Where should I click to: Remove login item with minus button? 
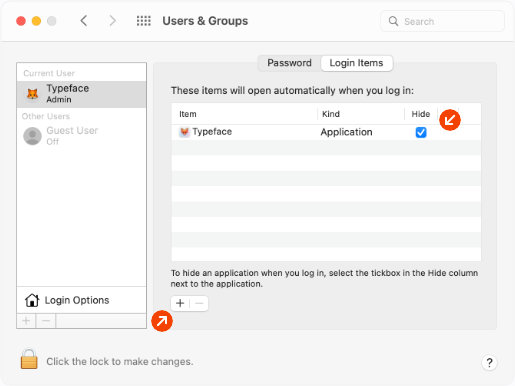[x=199, y=303]
